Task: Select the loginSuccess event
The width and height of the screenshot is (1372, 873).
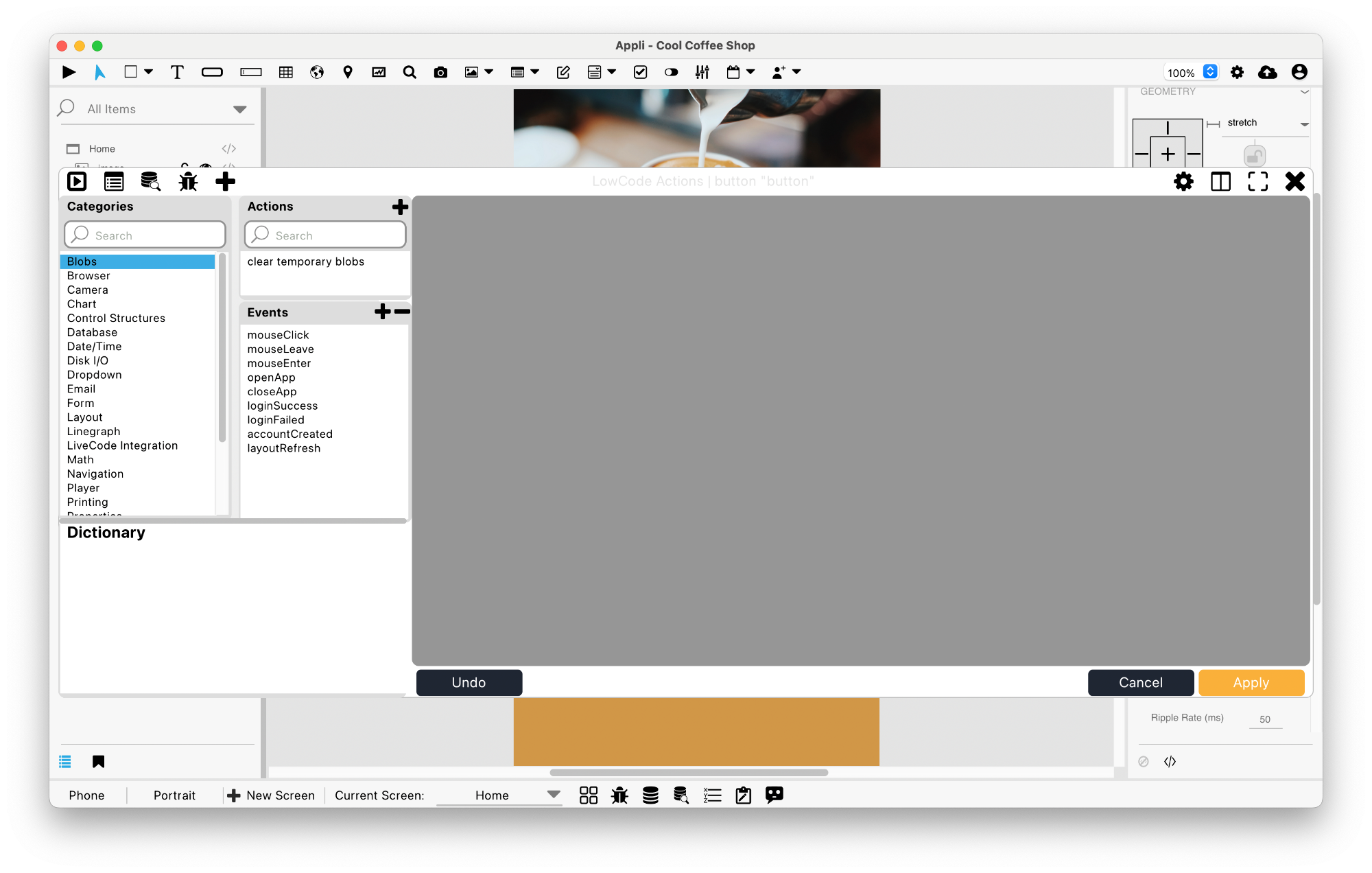Action: (x=283, y=405)
